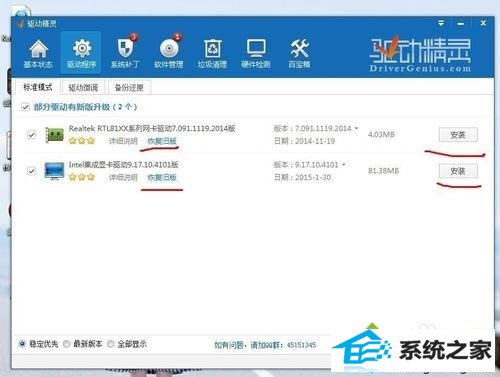The width and height of the screenshot is (500, 377).
Task: Uncheck the Realtek RTL81XX driver checkbox
Action: pyautogui.click(x=31, y=135)
